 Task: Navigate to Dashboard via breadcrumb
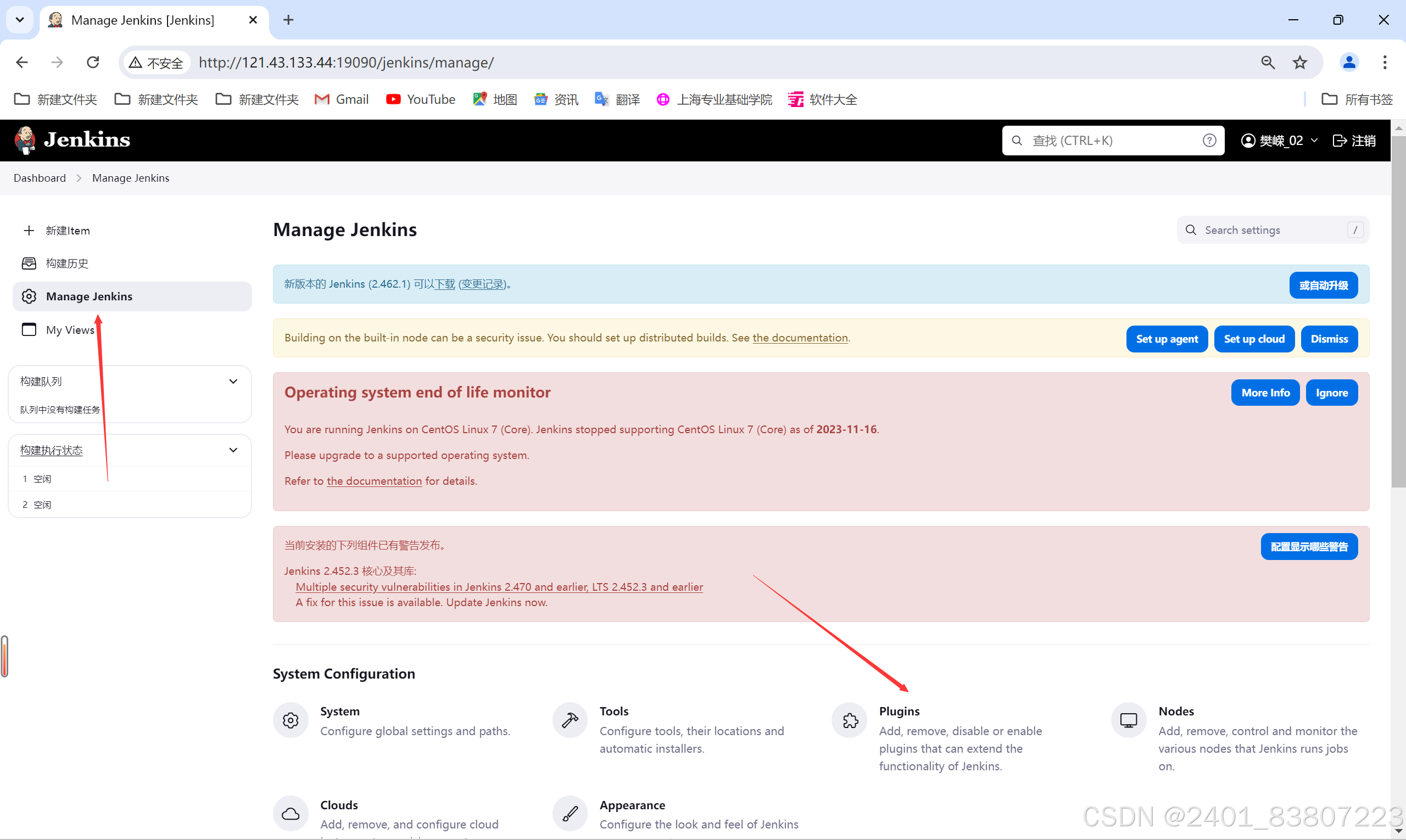tap(39, 178)
